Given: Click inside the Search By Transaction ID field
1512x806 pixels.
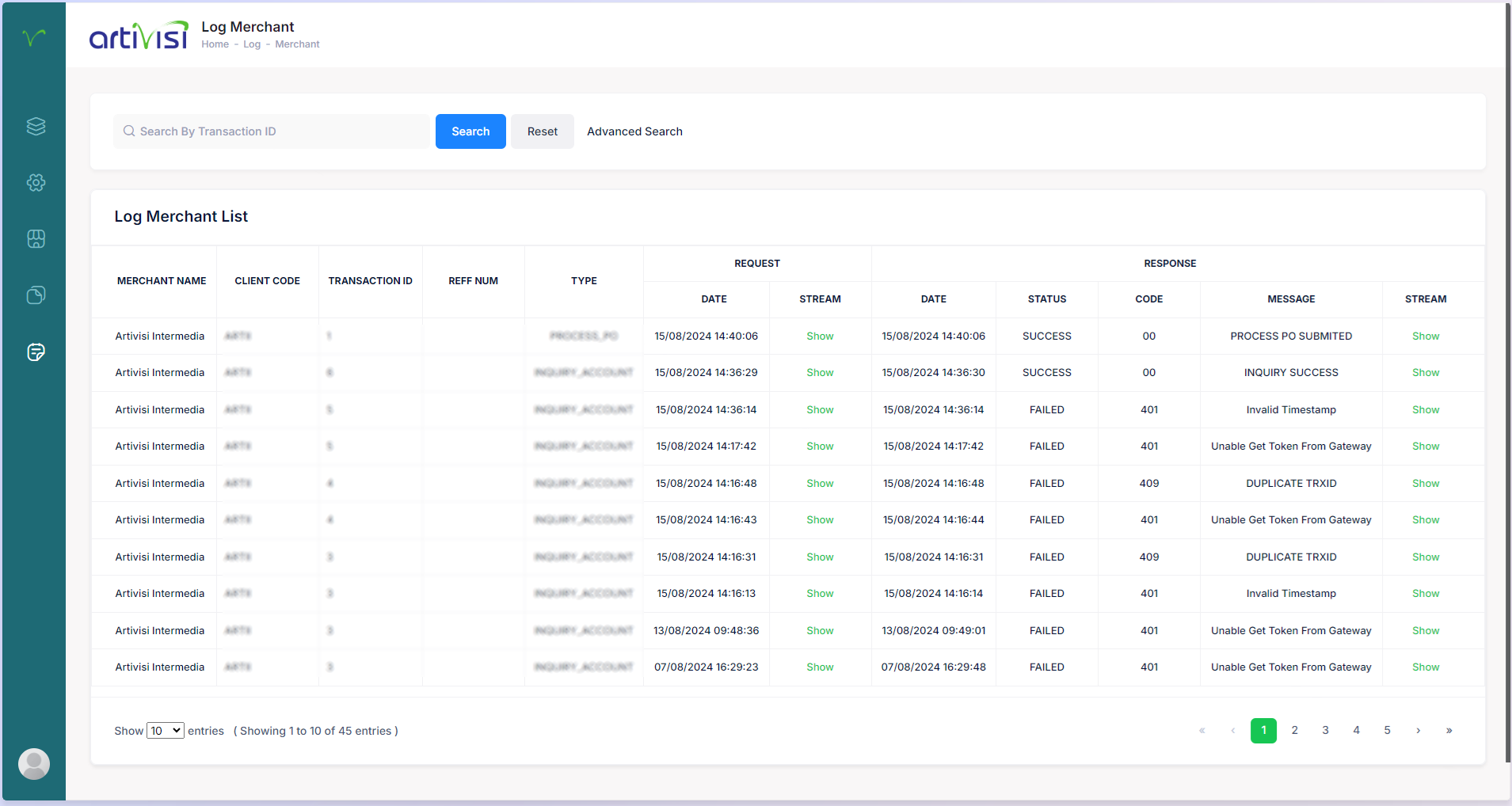Looking at the screenshot, I should tap(269, 131).
